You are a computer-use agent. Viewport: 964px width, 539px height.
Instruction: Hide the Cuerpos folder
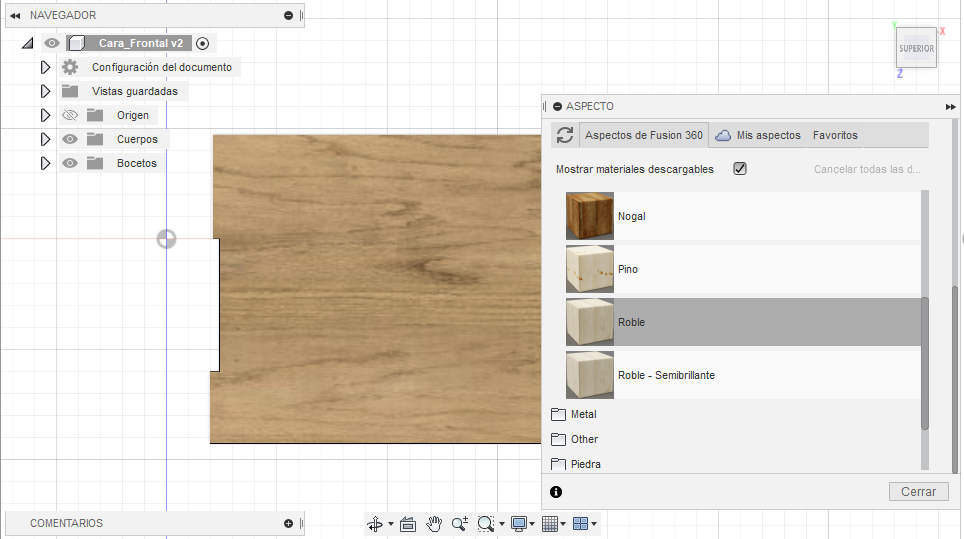[x=70, y=139]
